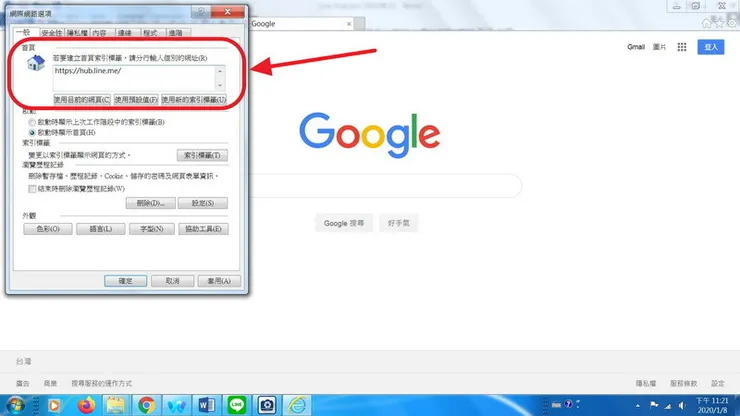Switch to the 一般 tab
Image resolution: width=740 pixels, height=416 pixels.
coord(23,32)
